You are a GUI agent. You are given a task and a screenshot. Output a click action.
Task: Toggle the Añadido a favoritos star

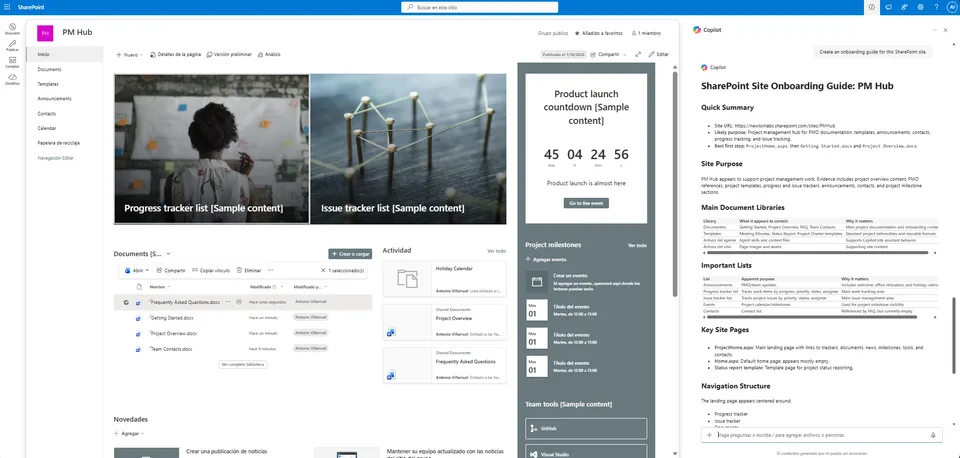pyautogui.click(x=599, y=33)
